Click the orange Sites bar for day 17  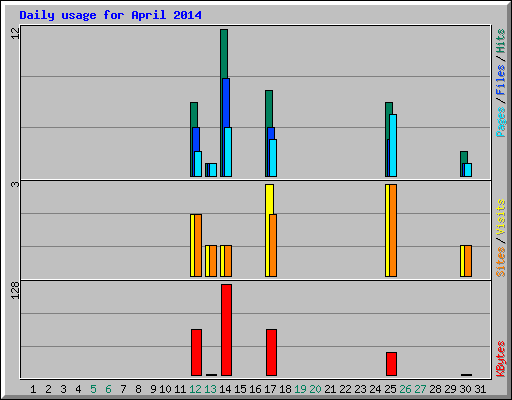[273, 245]
